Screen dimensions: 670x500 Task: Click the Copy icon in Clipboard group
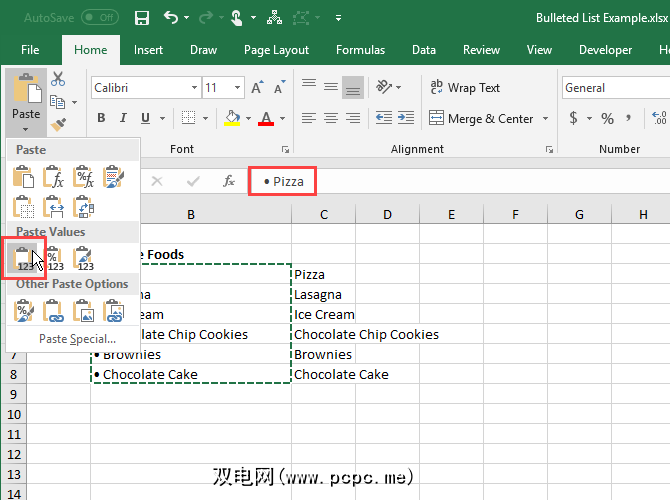click(58, 102)
